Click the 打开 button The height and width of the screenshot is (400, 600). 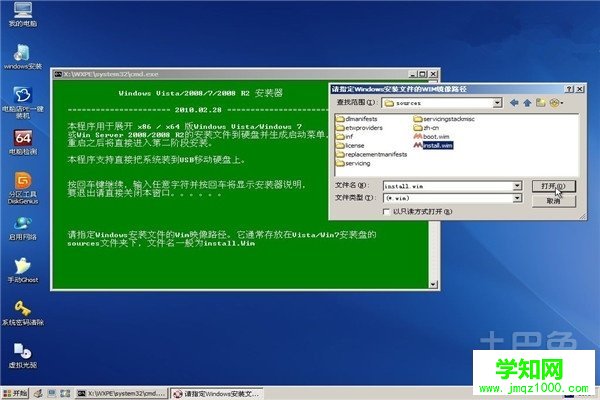[x=553, y=186]
